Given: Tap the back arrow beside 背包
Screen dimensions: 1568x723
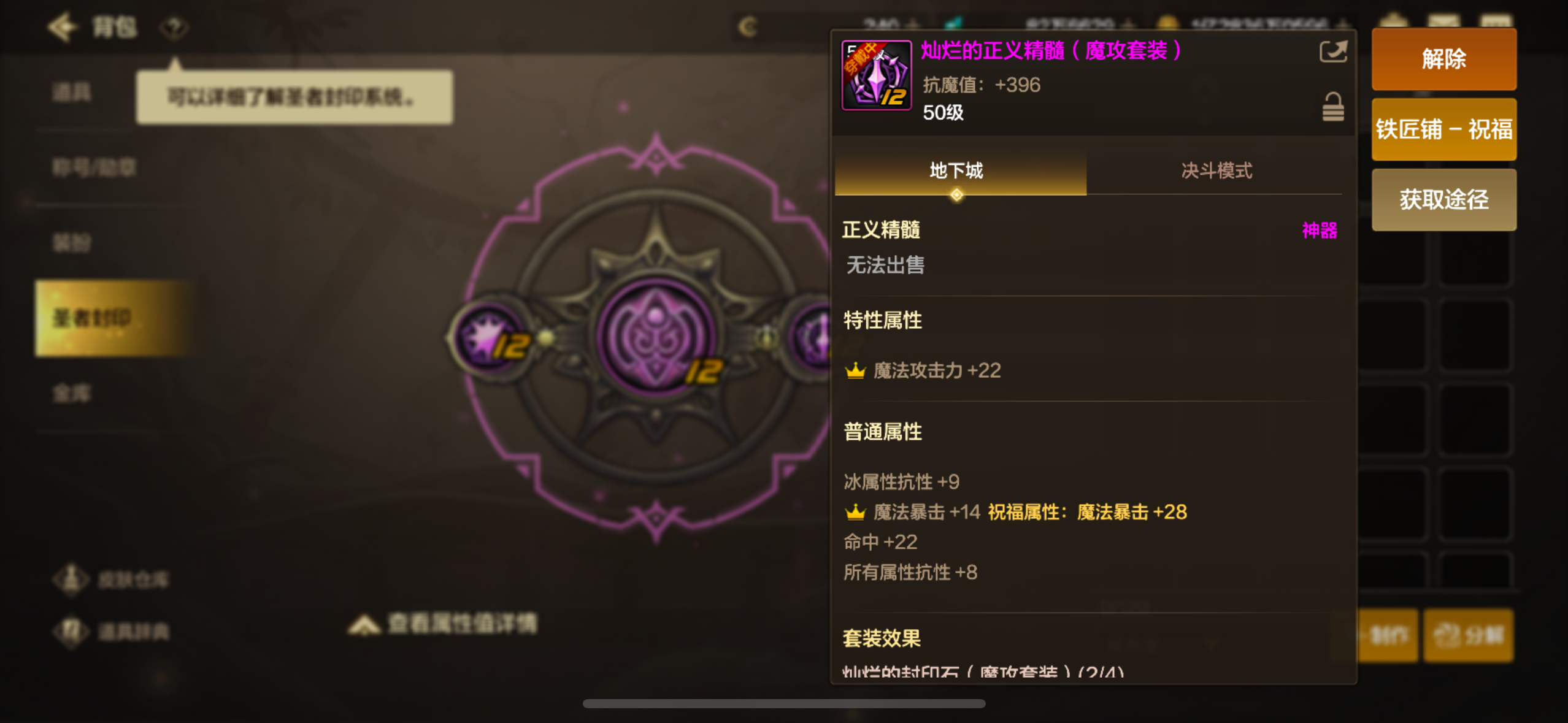Looking at the screenshot, I should coord(63,27).
